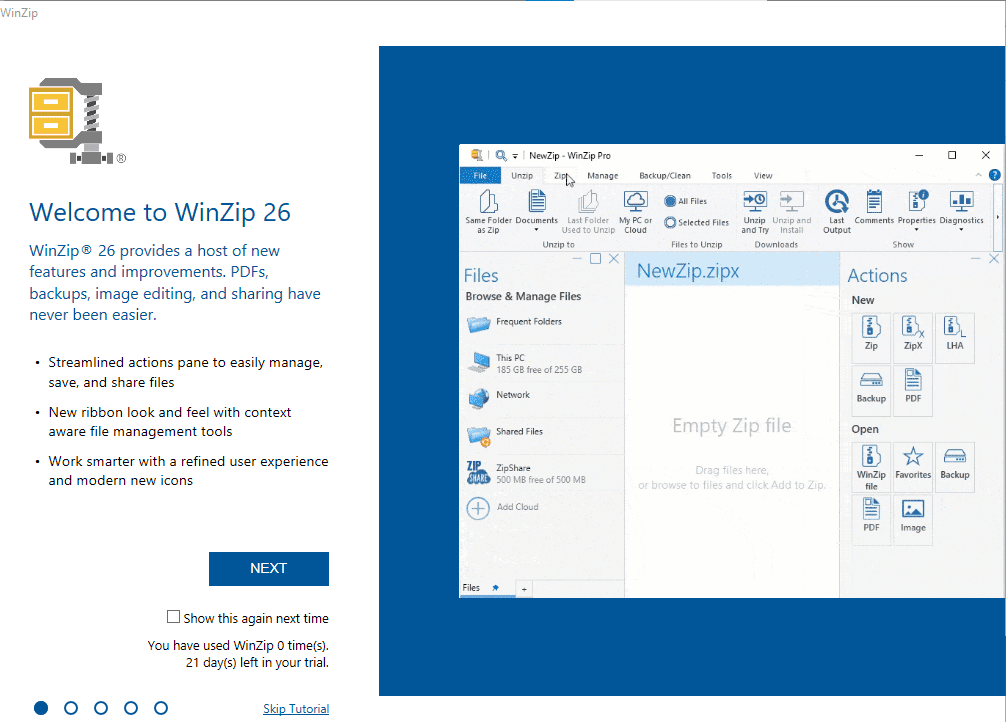This screenshot has height=722, width=1006.
Task: Go to the second tutorial page dot
Action: click(71, 708)
